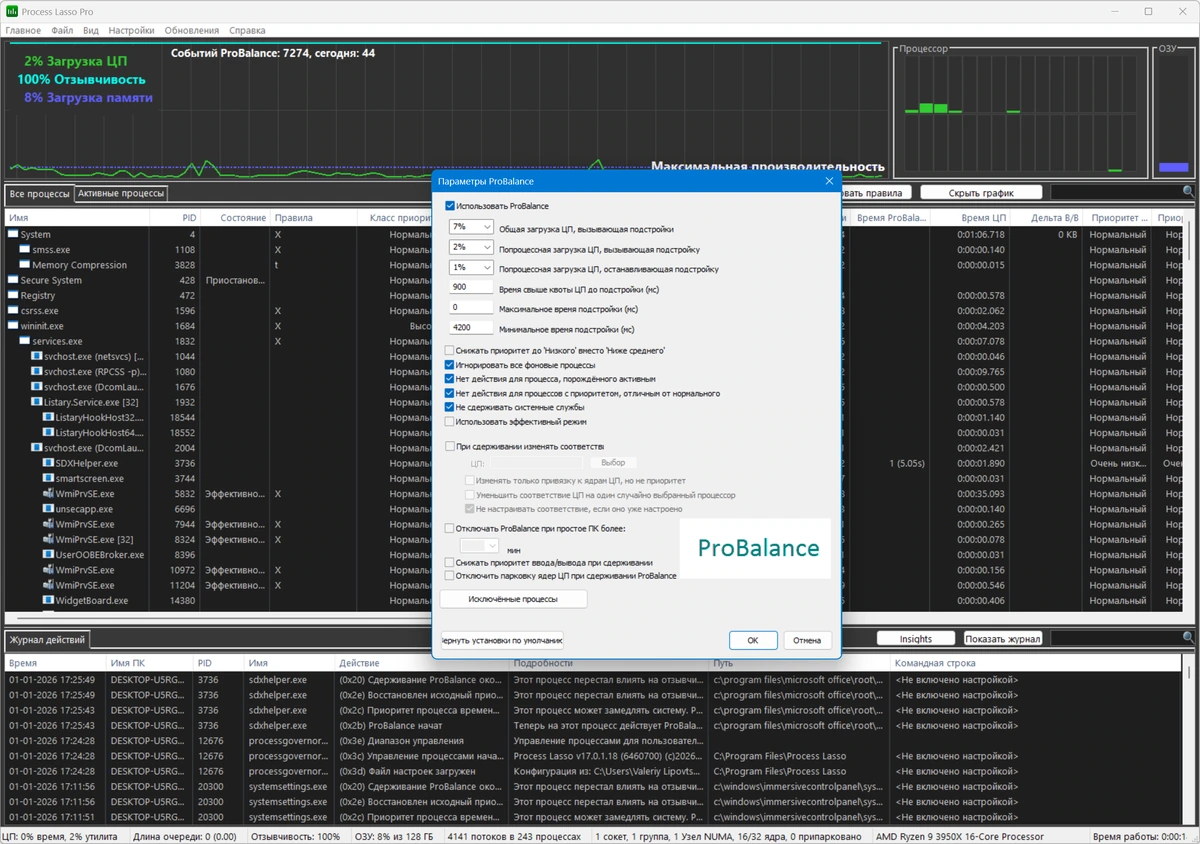Image resolution: width=1200 pixels, height=844 pixels.
Task: Click the smartscreen.exe process icon
Action: pyautogui.click(x=48, y=478)
